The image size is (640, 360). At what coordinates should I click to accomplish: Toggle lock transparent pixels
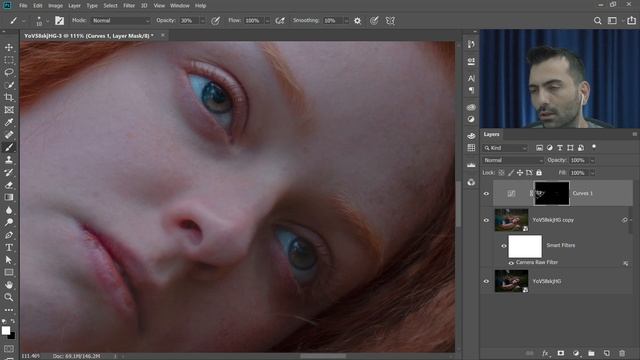tap(502, 173)
